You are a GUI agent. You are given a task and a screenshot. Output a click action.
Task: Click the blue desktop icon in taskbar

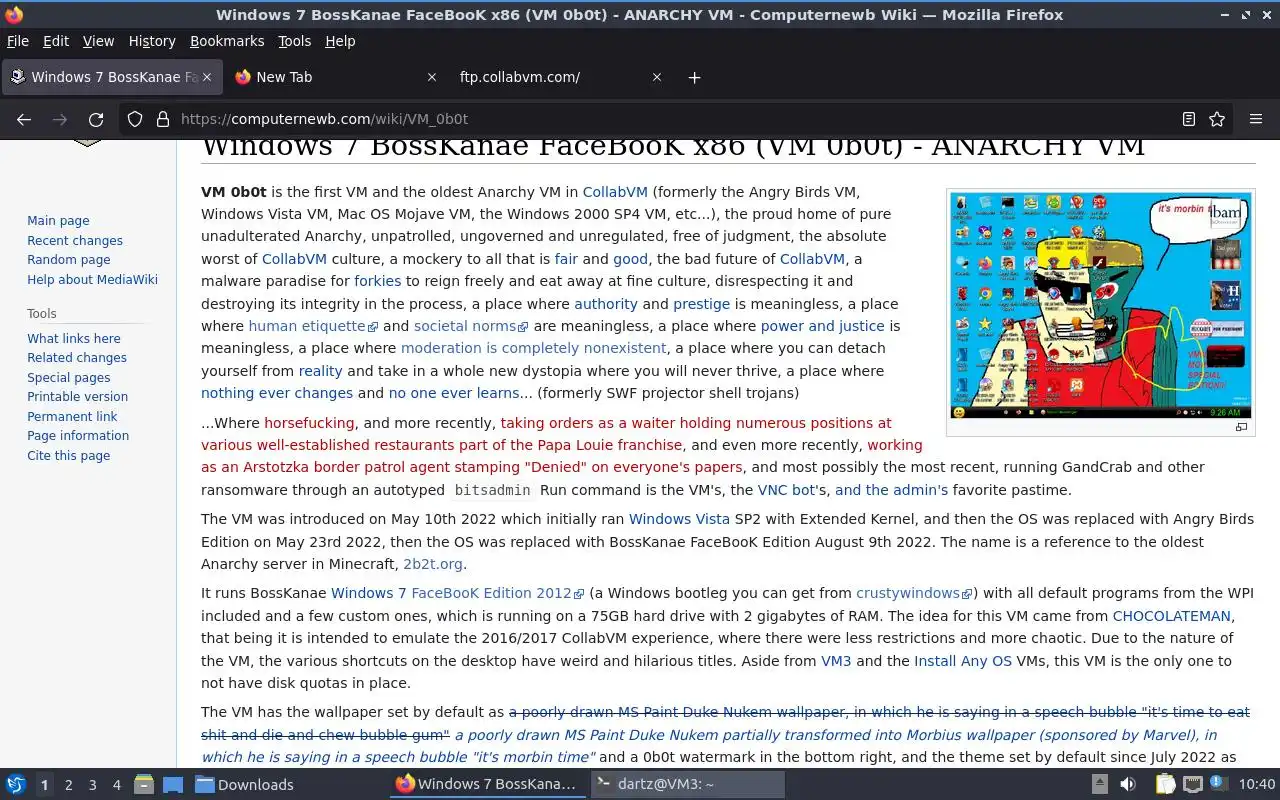point(173,784)
